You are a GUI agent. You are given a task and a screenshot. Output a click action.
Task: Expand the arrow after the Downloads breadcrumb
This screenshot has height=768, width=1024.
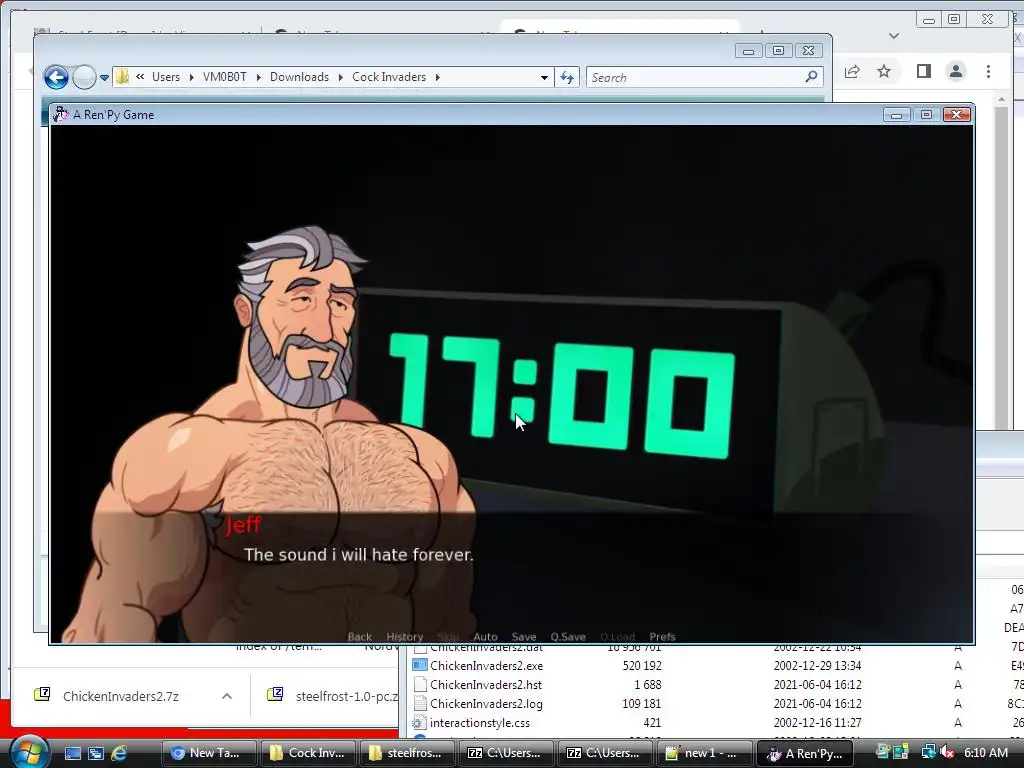(340, 78)
